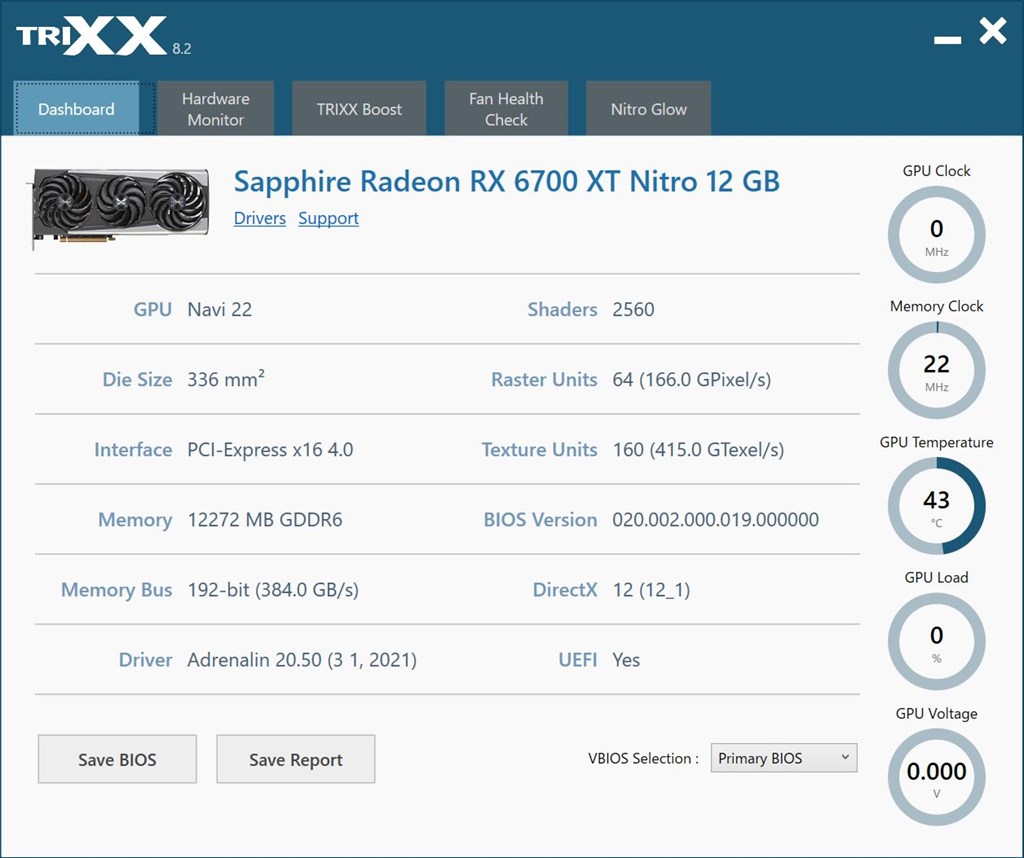Open the TRIXX Boost tab
The image size is (1024, 858).
(x=359, y=108)
